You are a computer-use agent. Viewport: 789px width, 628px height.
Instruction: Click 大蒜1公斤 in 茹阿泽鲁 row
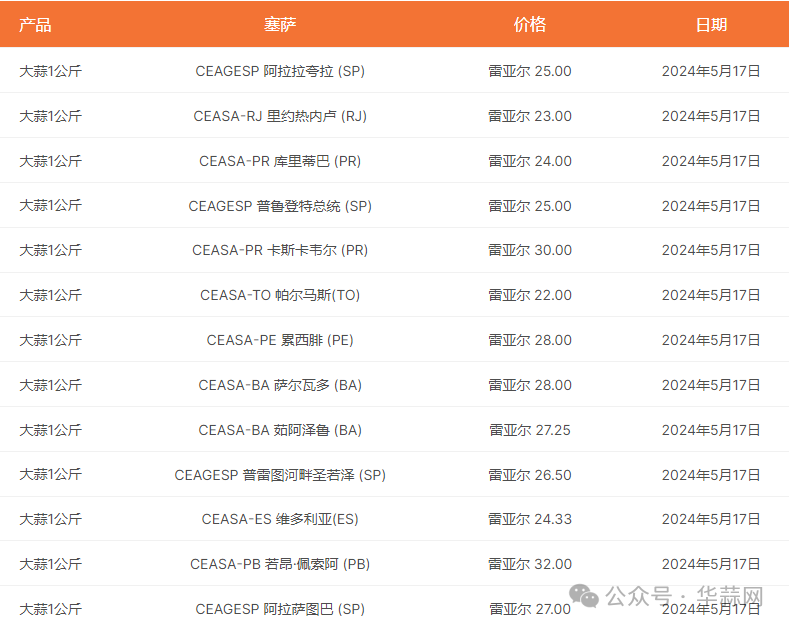click(x=50, y=430)
